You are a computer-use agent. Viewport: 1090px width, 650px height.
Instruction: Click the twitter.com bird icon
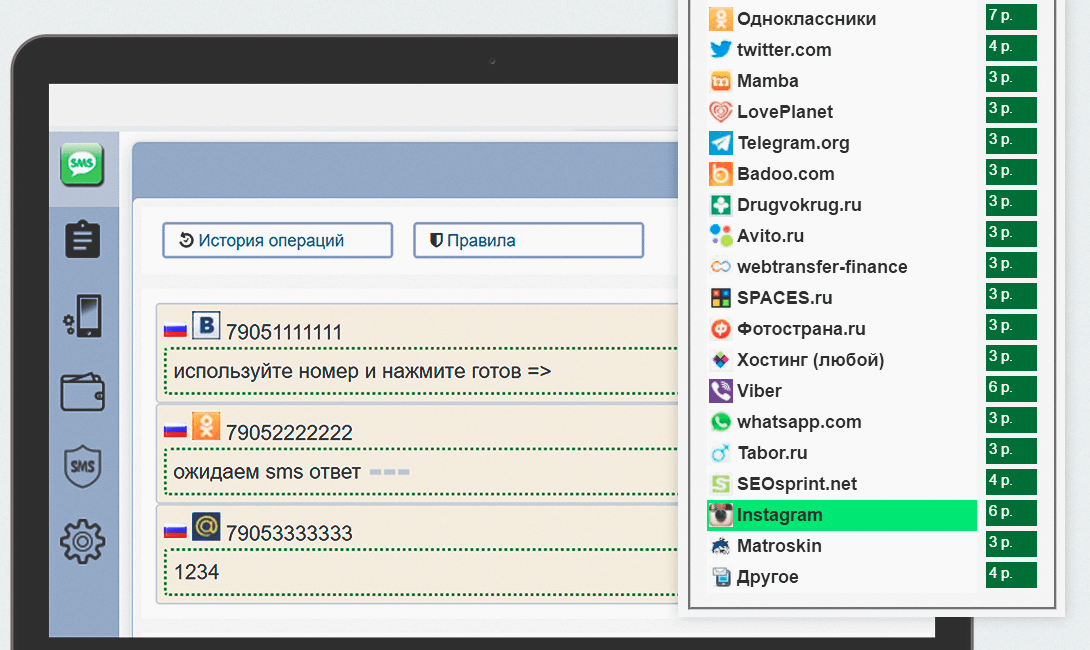(x=721, y=49)
